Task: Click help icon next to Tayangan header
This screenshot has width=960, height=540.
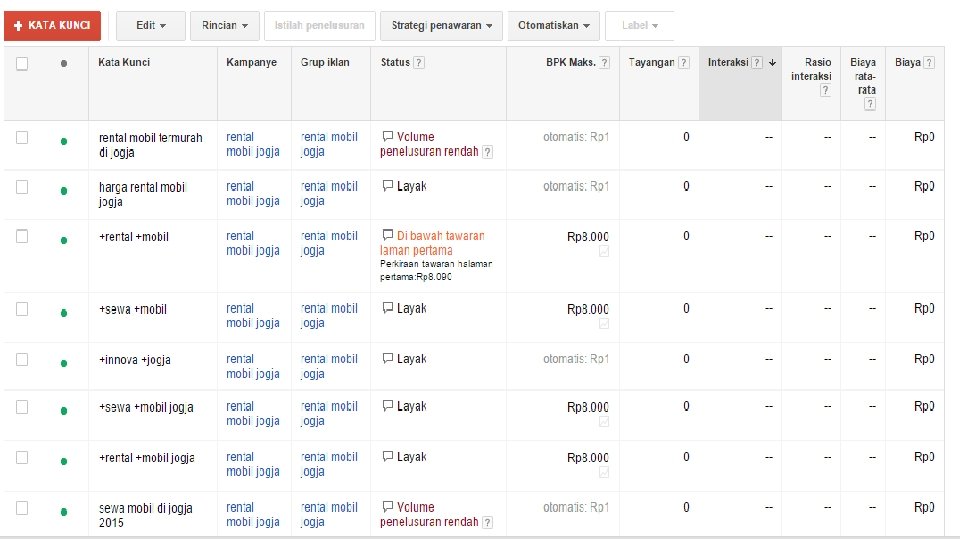Action: pyautogui.click(x=684, y=62)
